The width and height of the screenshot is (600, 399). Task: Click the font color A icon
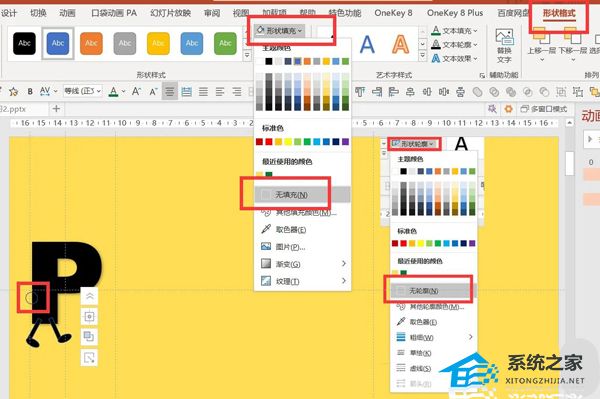113,92
